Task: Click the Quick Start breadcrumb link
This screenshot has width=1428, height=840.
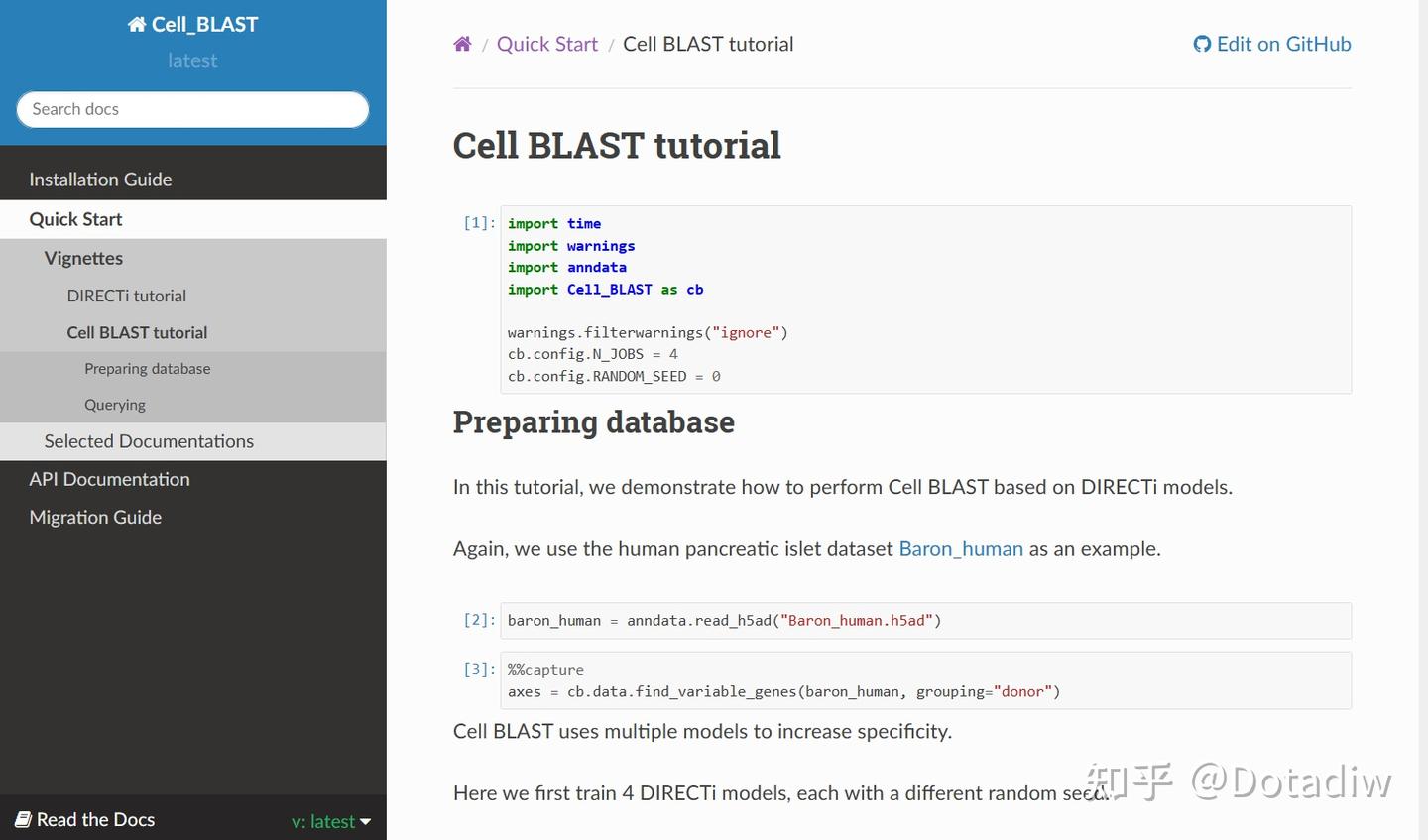Action: tap(546, 44)
